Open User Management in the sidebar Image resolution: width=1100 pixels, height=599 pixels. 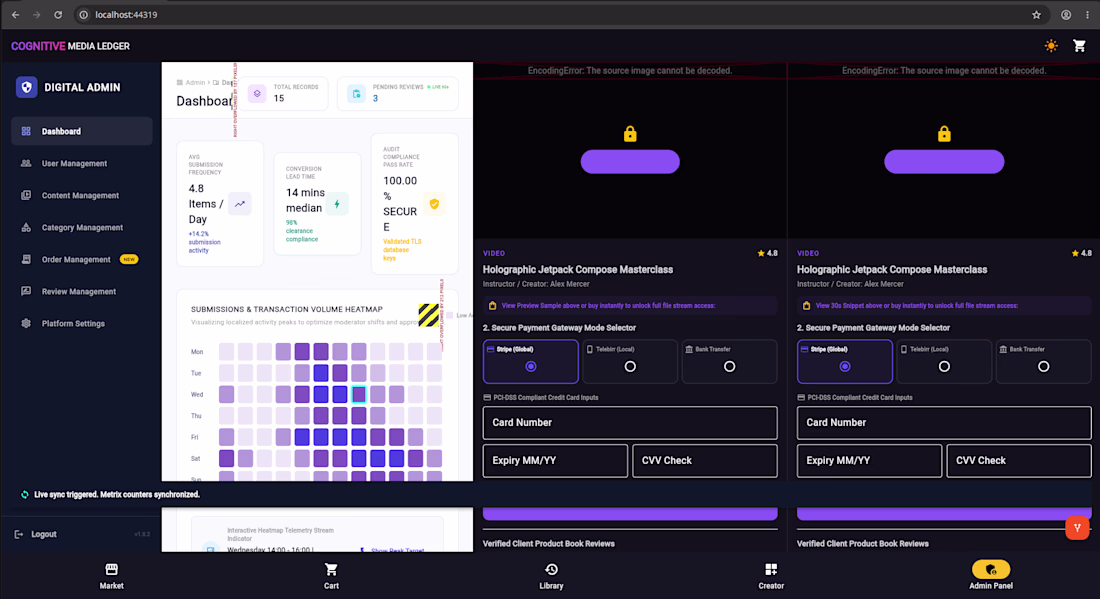(81, 163)
